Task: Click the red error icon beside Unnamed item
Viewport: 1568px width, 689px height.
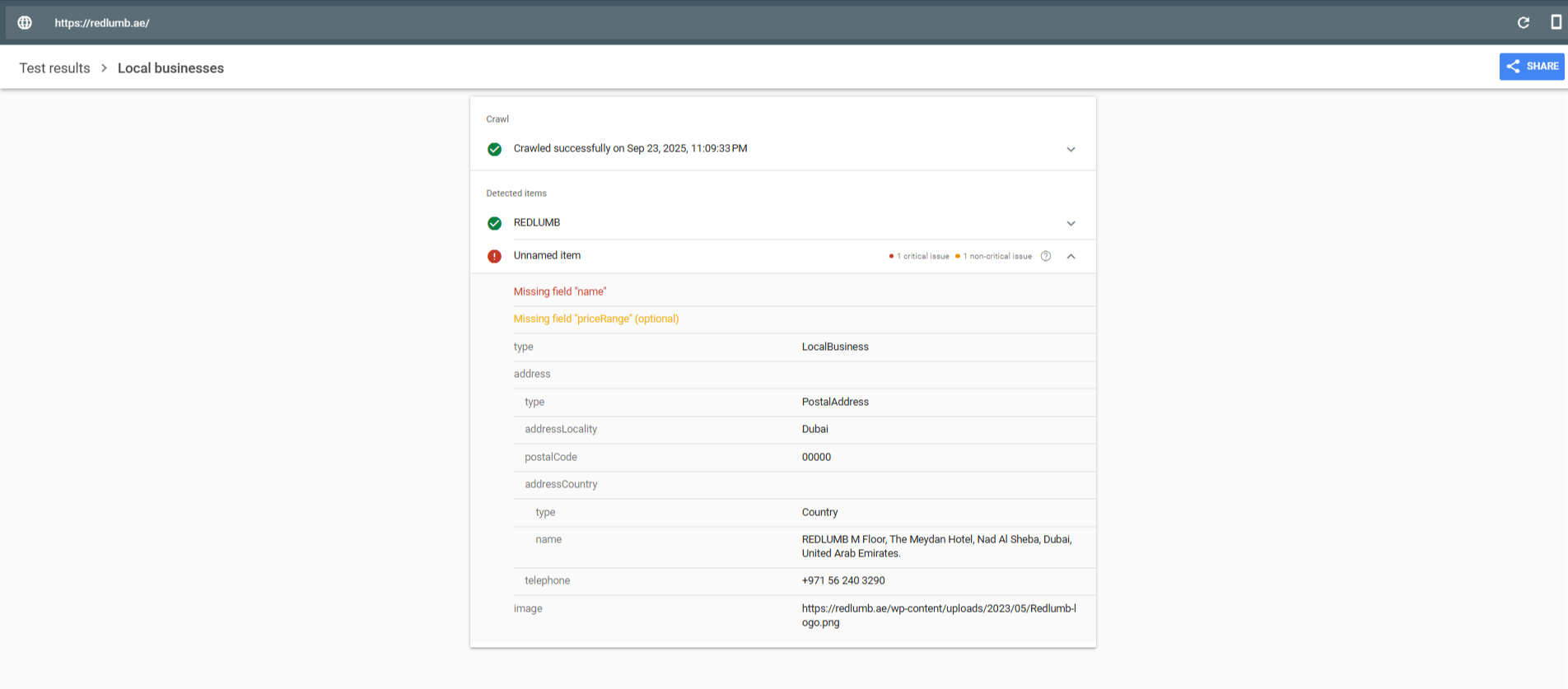Action: pos(494,256)
